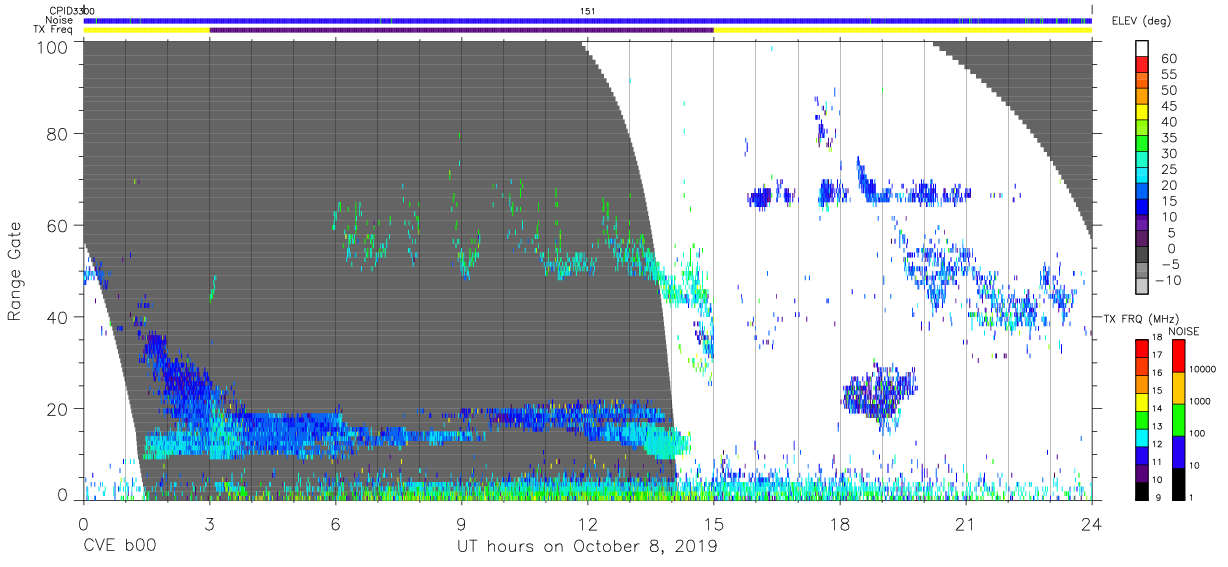Click the 1000 label on NOISE colorbar
The image size is (1228, 567).
click(1201, 402)
